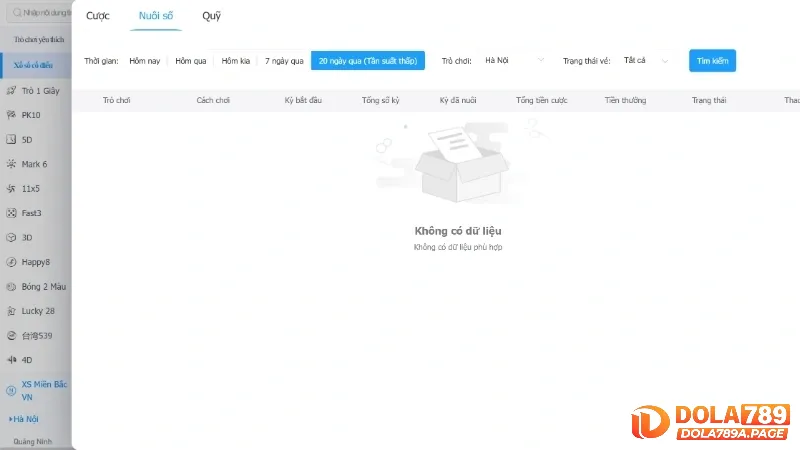Screen dimensions: 800x450
Task: Open the Trạng thái vé dropdown
Action: 646,61
